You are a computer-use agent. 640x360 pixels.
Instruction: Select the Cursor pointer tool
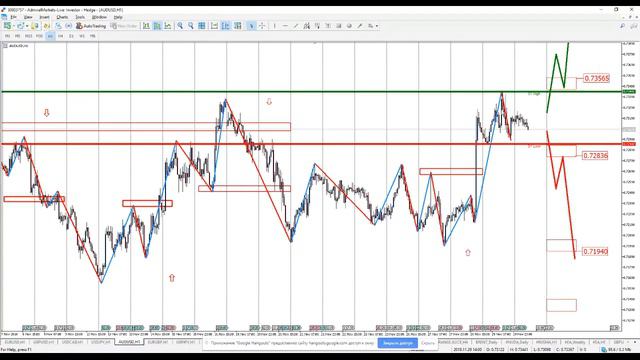(x=251, y=26)
